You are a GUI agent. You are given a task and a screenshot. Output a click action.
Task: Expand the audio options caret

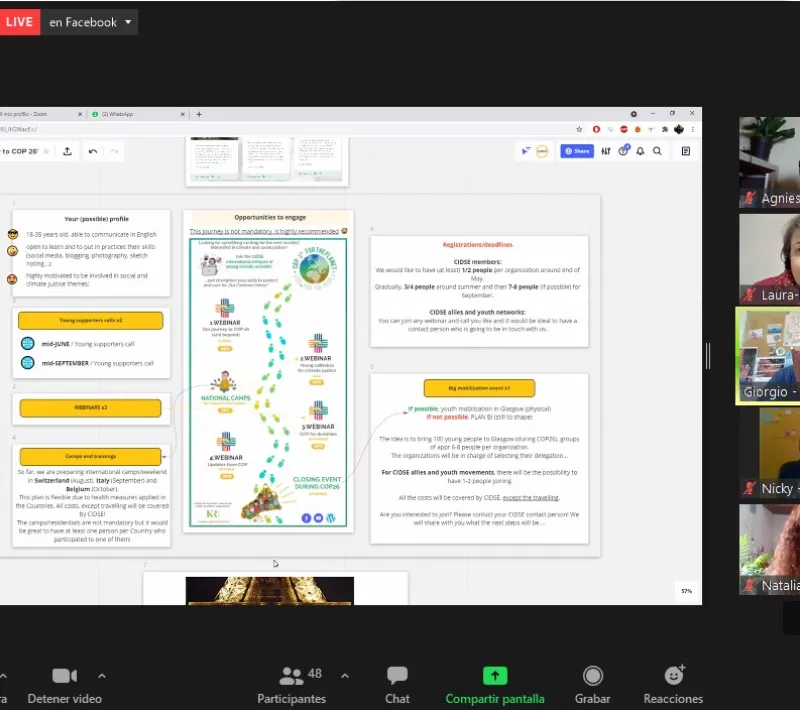pyautogui.click(x=3, y=676)
